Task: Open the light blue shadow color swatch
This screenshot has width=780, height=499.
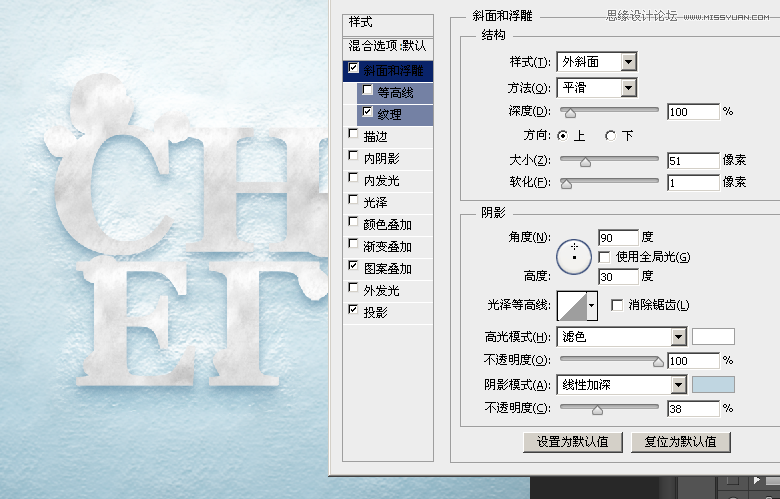Action: pyautogui.click(x=714, y=384)
